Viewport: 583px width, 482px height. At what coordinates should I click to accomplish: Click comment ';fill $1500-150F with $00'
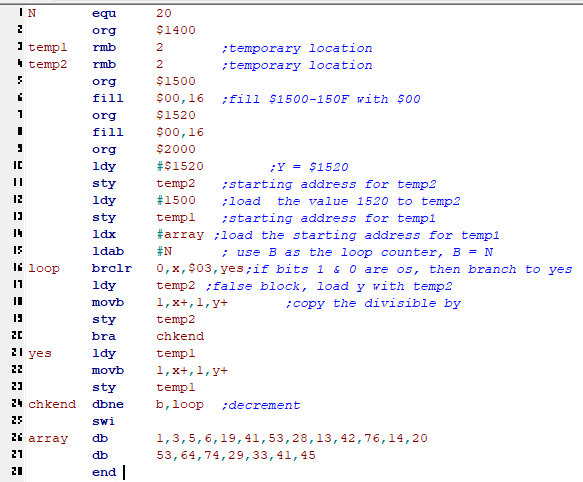[321, 99]
